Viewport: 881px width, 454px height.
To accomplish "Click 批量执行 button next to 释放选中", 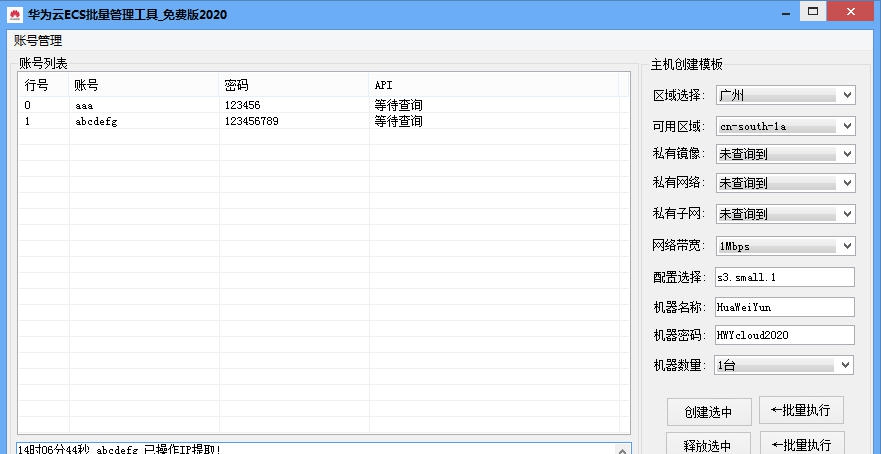I will pos(802,443).
